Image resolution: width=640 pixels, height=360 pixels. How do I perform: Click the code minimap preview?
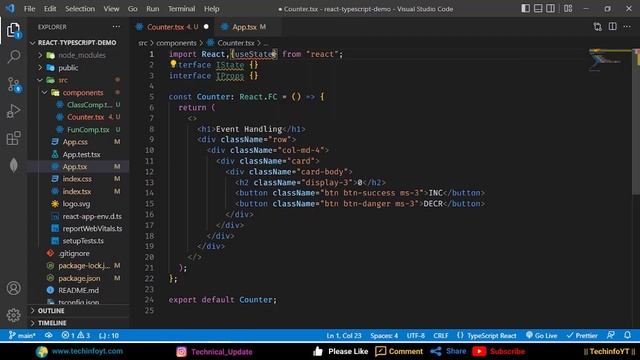coord(610,60)
